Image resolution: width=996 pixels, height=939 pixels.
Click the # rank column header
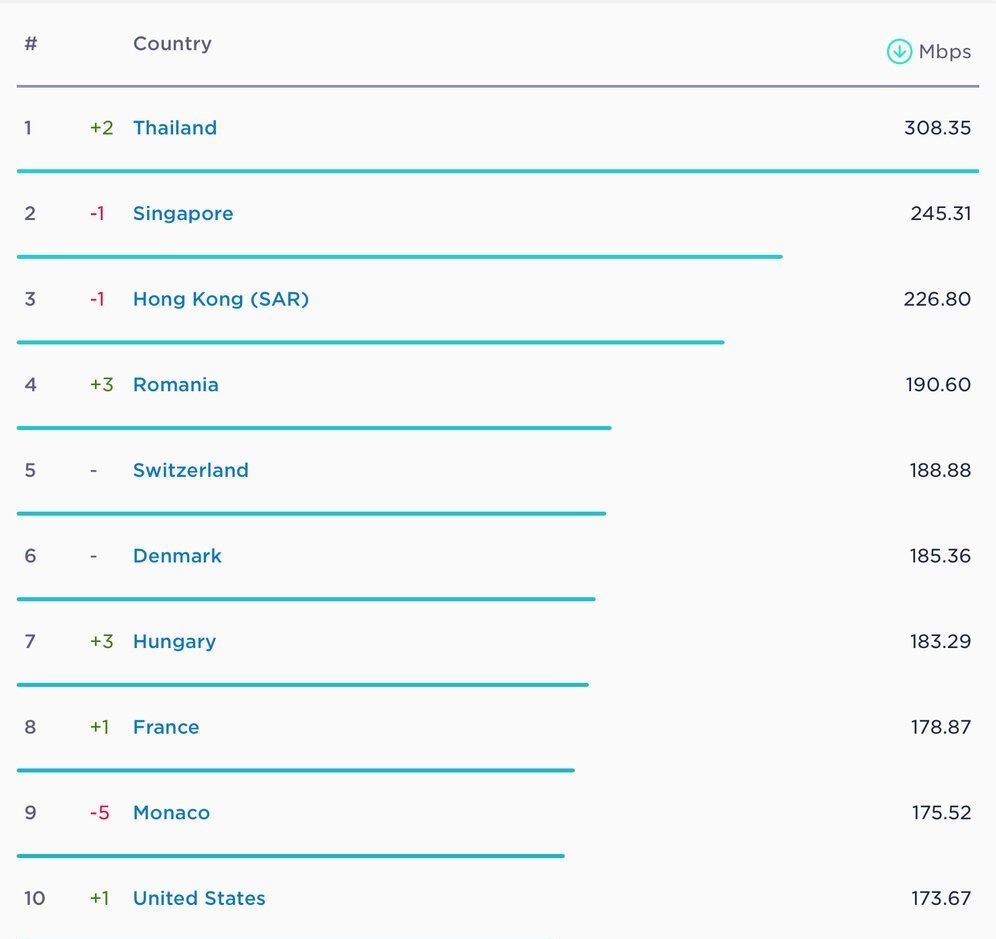tap(30, 44)
